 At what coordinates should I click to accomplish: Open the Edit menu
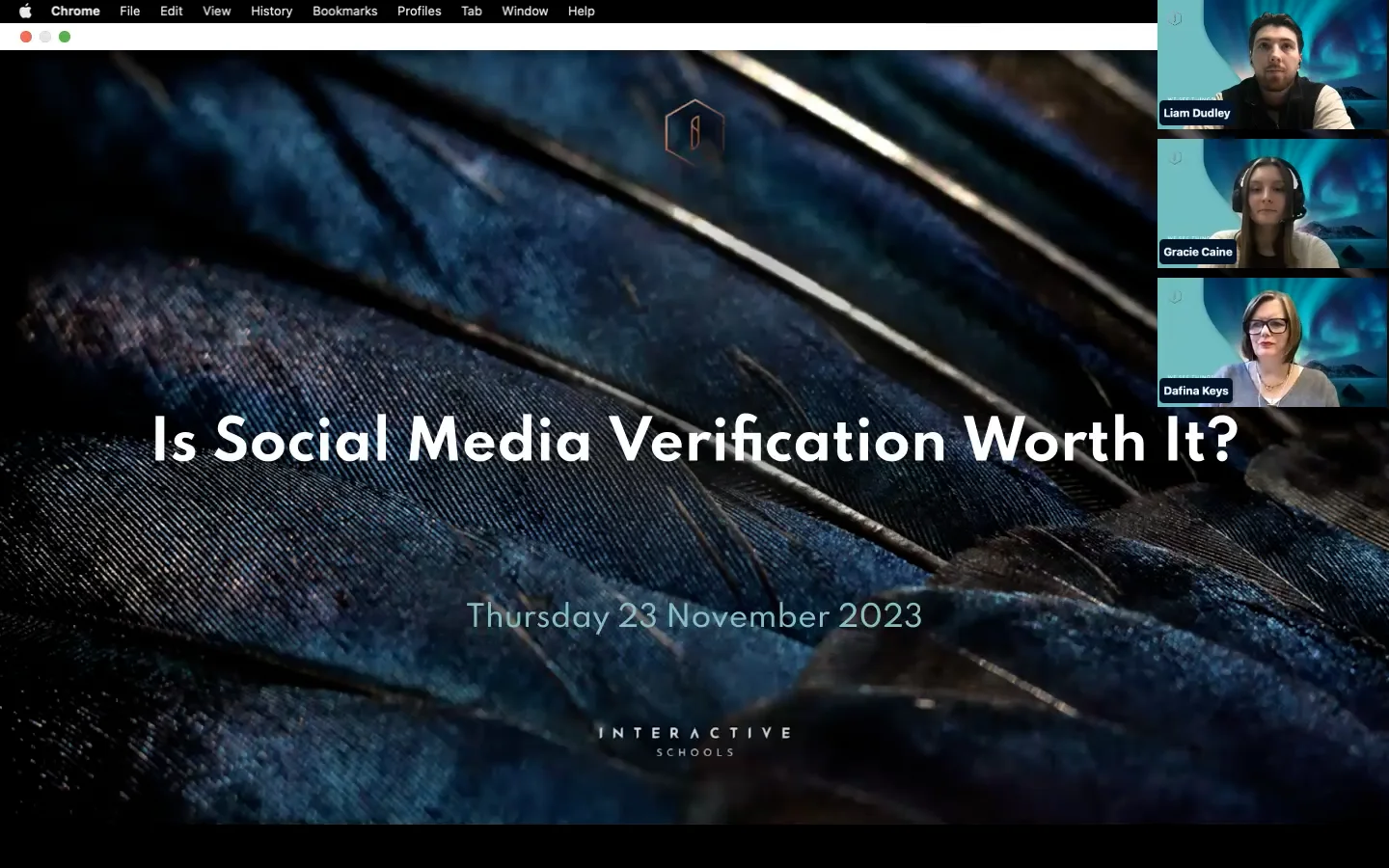[172, 11]
